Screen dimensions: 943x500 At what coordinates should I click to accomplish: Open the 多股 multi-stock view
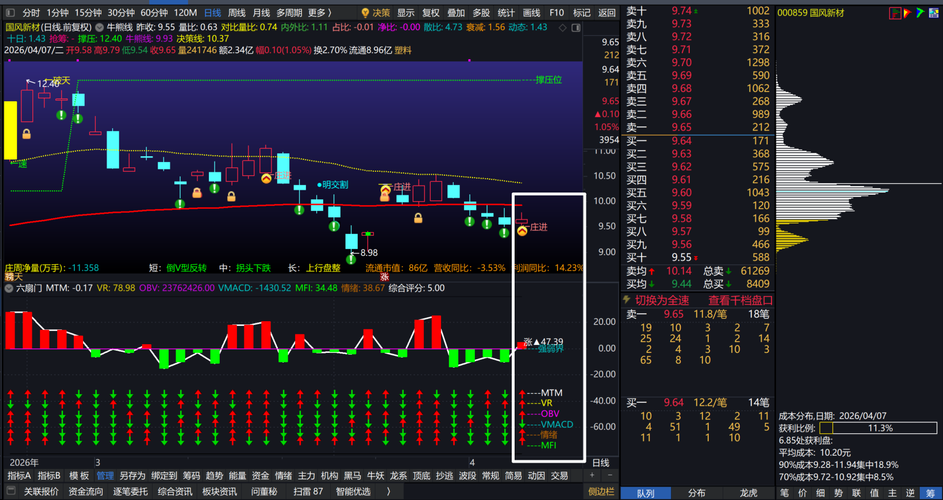(481, 13)
